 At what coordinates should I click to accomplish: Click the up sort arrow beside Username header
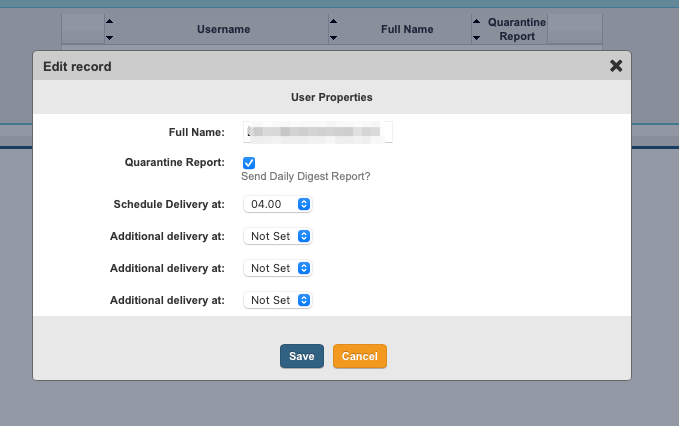[109, 21]
